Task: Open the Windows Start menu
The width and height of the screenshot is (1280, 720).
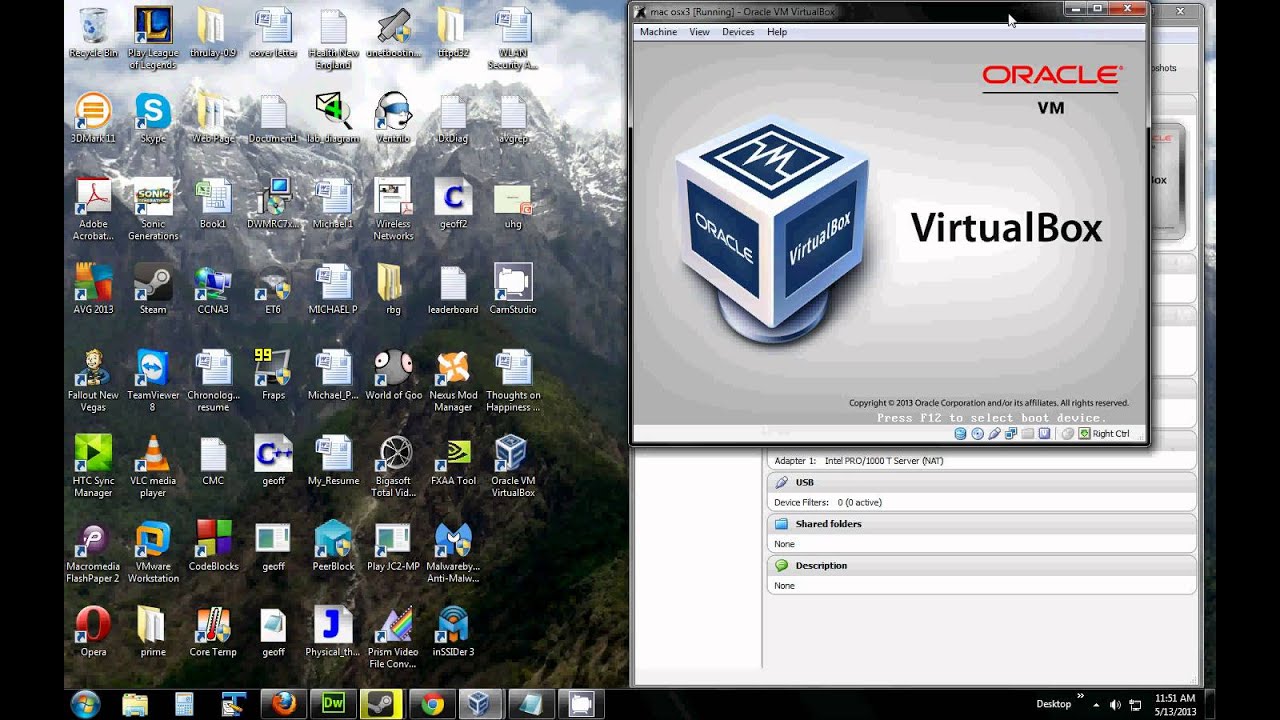Action: (85, 704)
